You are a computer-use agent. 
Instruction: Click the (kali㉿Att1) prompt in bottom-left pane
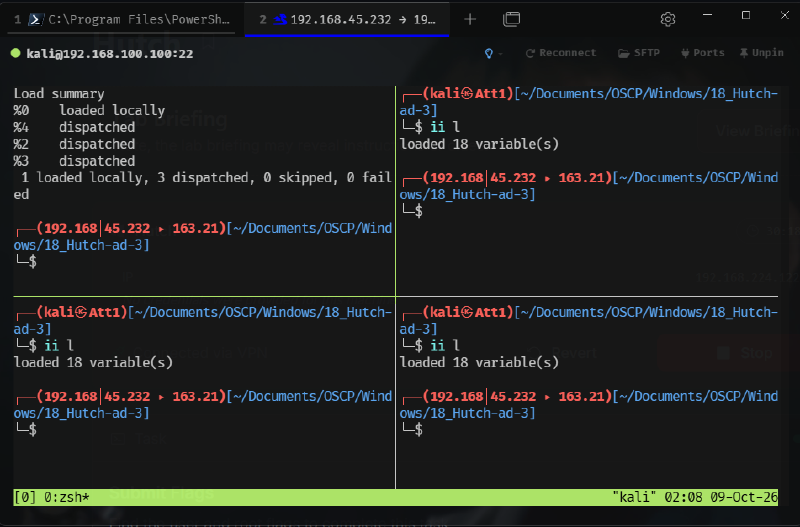[x=82, y=312]
